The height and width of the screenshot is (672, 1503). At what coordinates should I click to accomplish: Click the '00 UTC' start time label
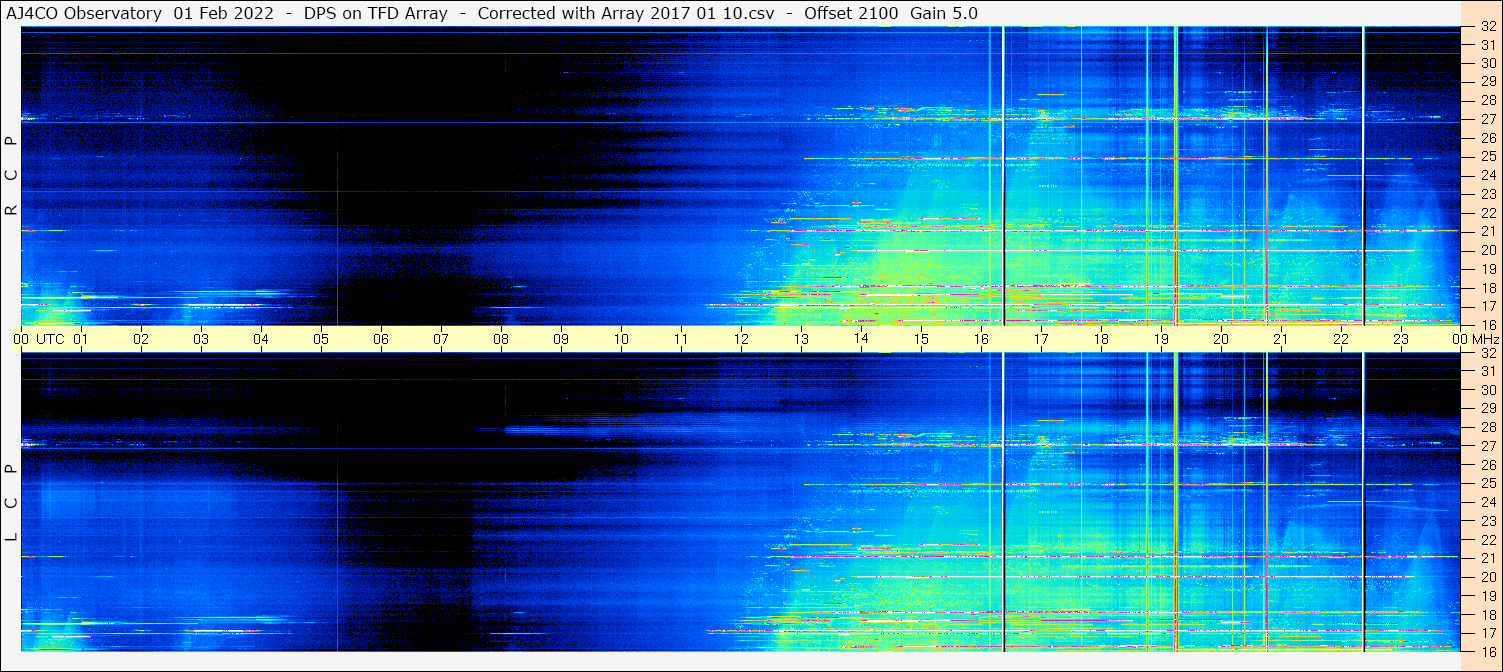coord(39,339)
